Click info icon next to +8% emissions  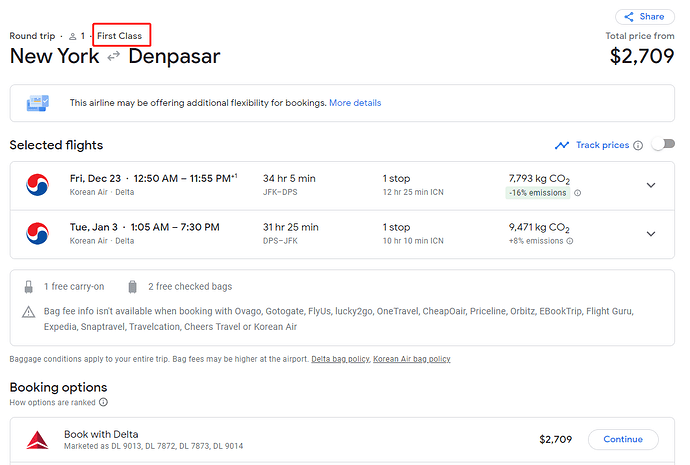pyautogui.click(x=569, y=241)
